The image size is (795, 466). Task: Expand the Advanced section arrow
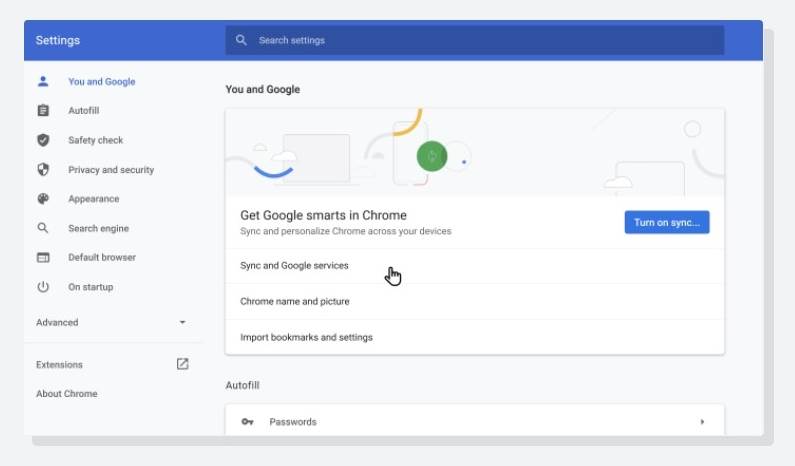182,322
